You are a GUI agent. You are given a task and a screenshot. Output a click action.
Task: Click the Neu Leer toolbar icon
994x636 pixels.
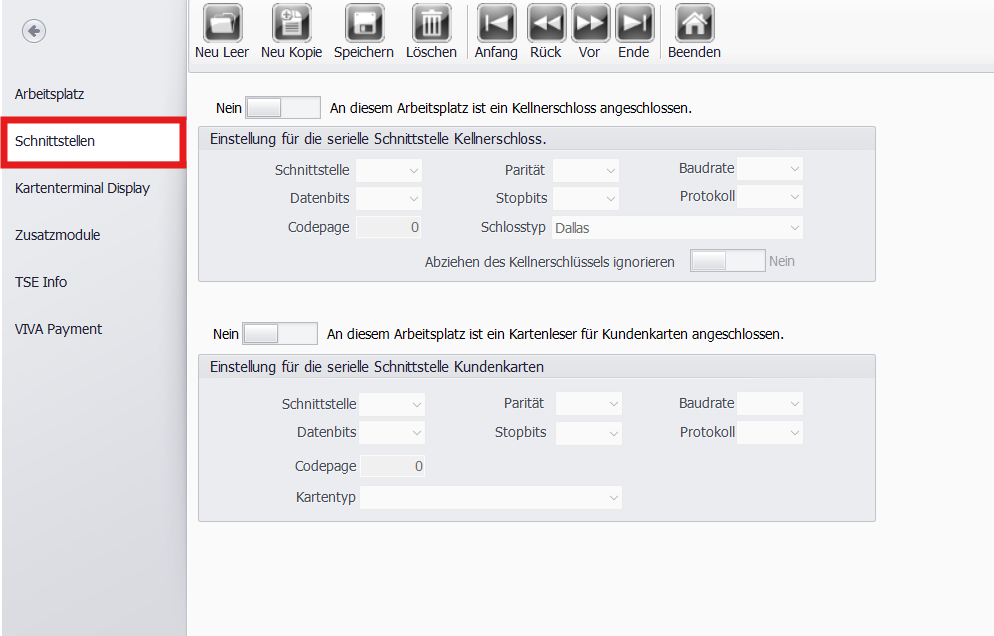pos(222,23)
